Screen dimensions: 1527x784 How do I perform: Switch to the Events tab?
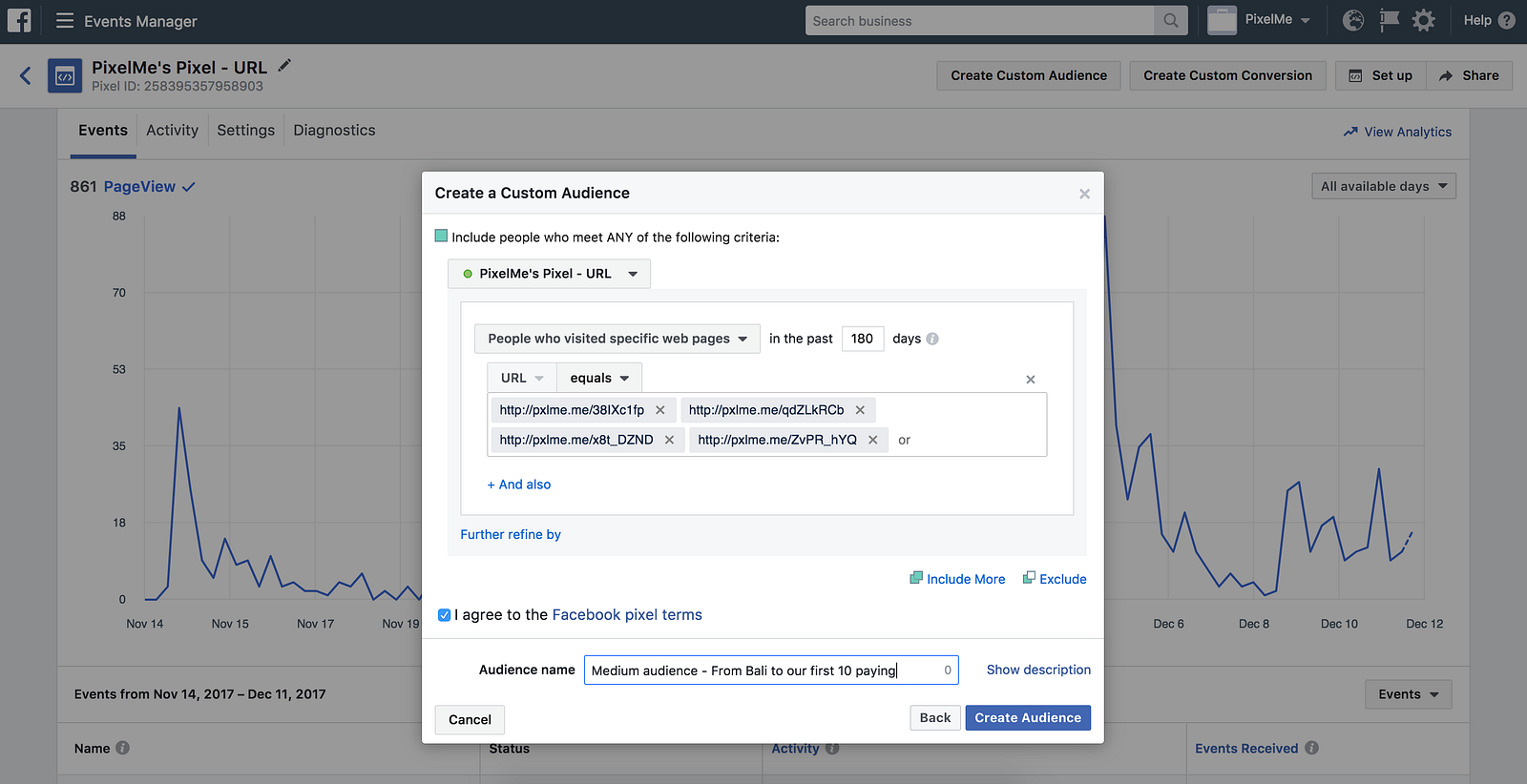coord(103,131)
